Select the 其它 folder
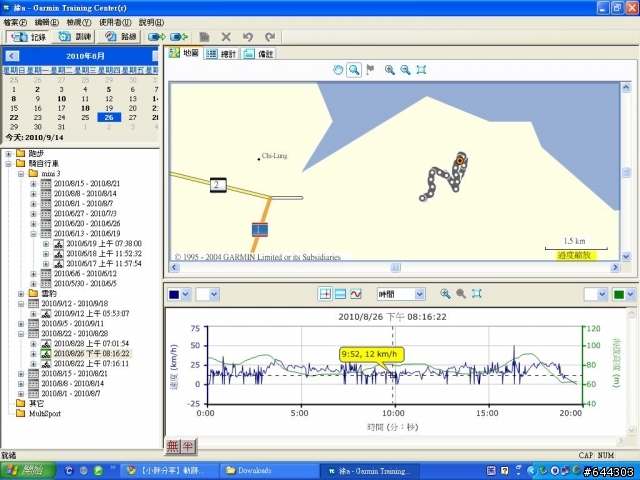Viewport: 640px width, 480px height. pyautogui.click(x=36, y=403)
